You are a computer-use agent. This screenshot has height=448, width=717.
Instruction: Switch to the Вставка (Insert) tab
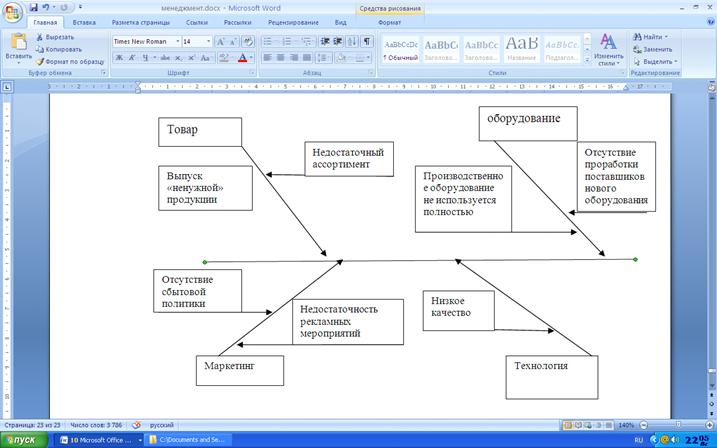pyautogui.click(x=85, y=20)
